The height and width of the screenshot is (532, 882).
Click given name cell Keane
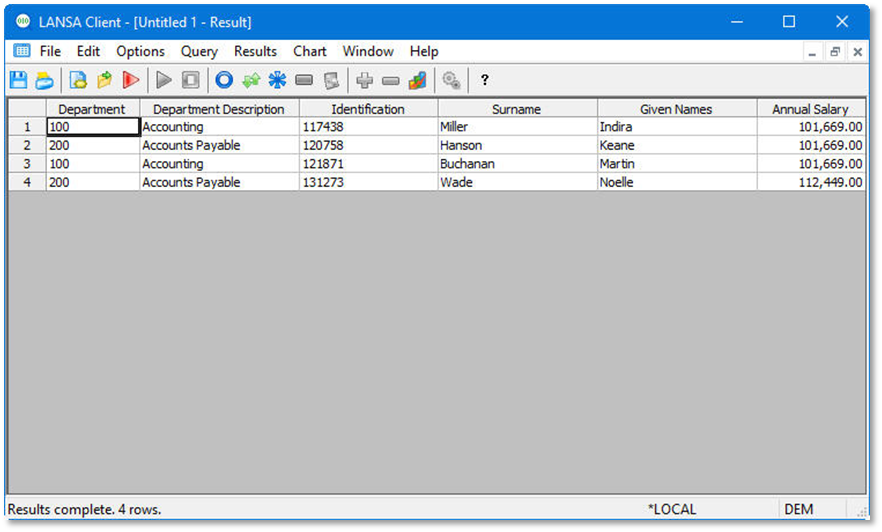(x=677, y=145)
